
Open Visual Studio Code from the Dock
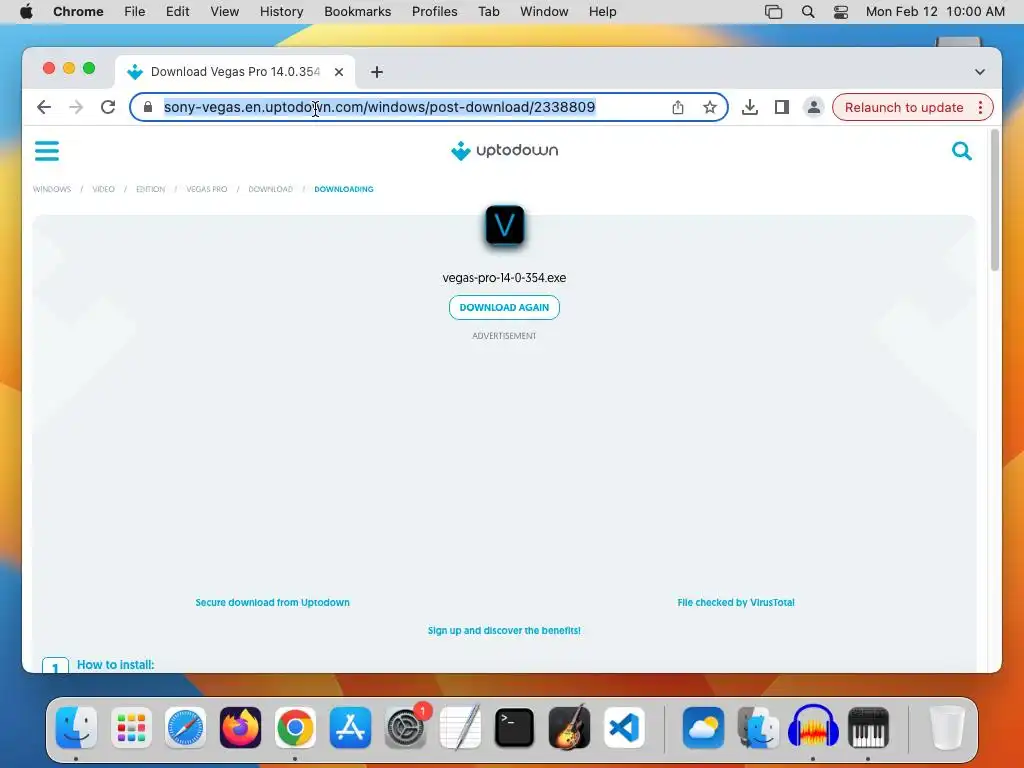pos(624,728)
